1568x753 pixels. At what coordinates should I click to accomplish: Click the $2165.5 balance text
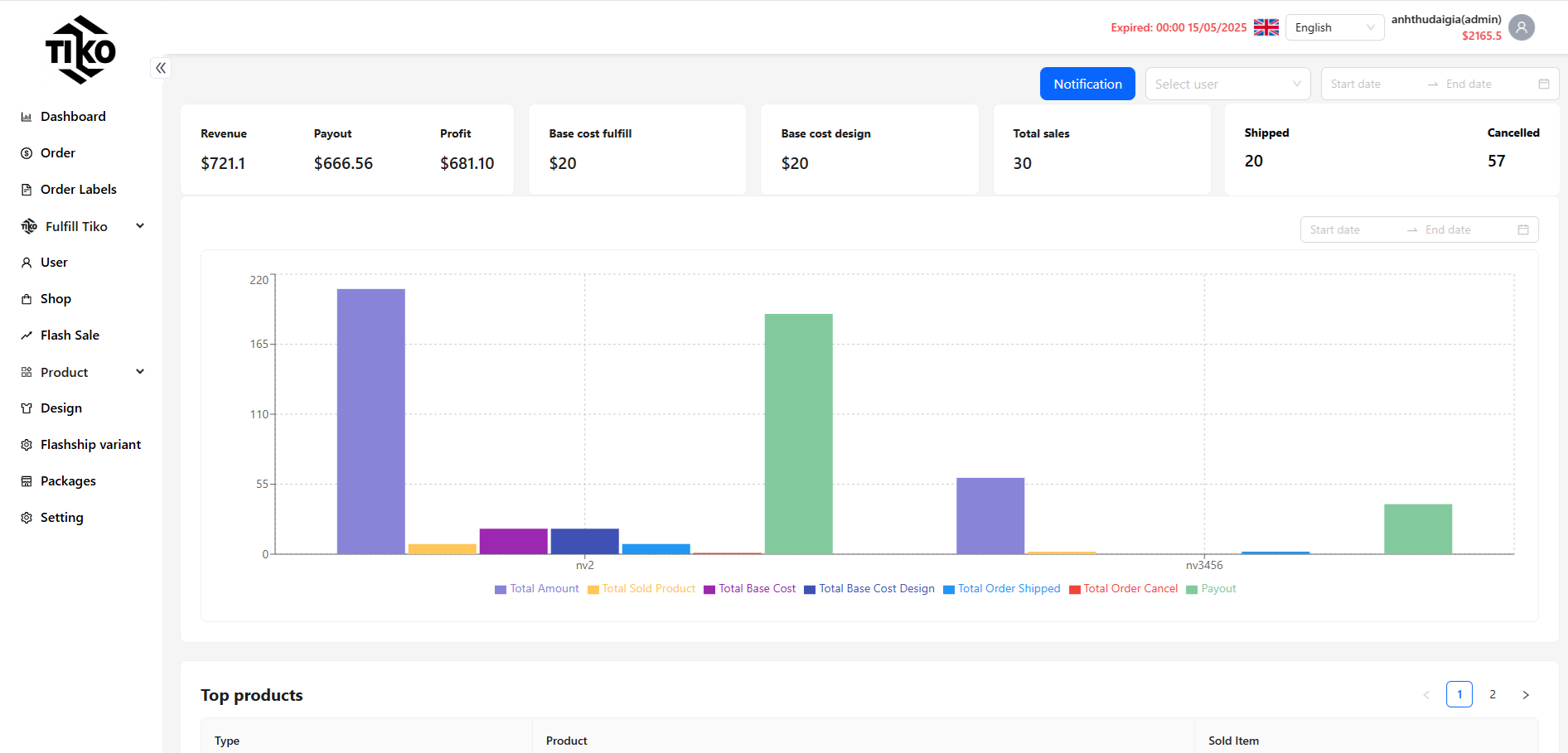pyautogui.click(x=1482, y=36)
